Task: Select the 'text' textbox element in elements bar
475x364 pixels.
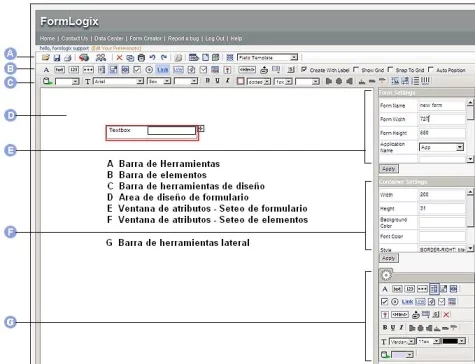Action: pyautogui.click(x=59, y=70)
